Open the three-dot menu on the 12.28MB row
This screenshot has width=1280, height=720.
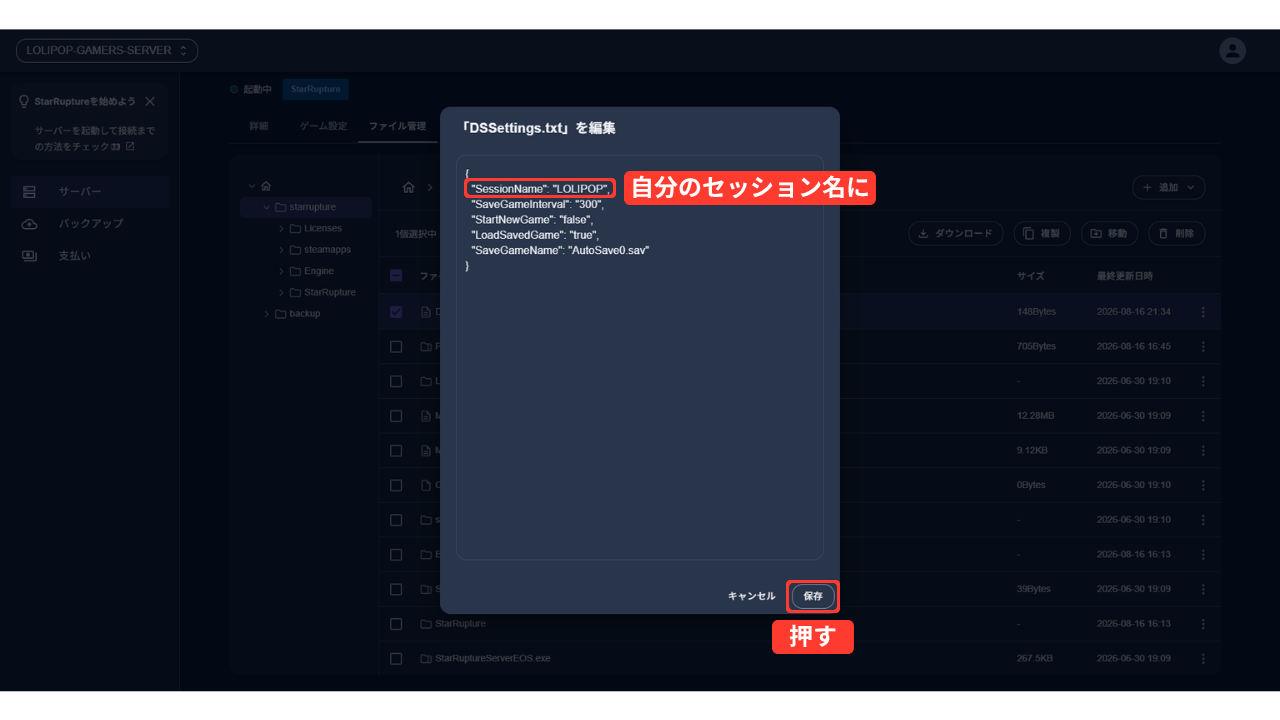[x=1203, y=416]
